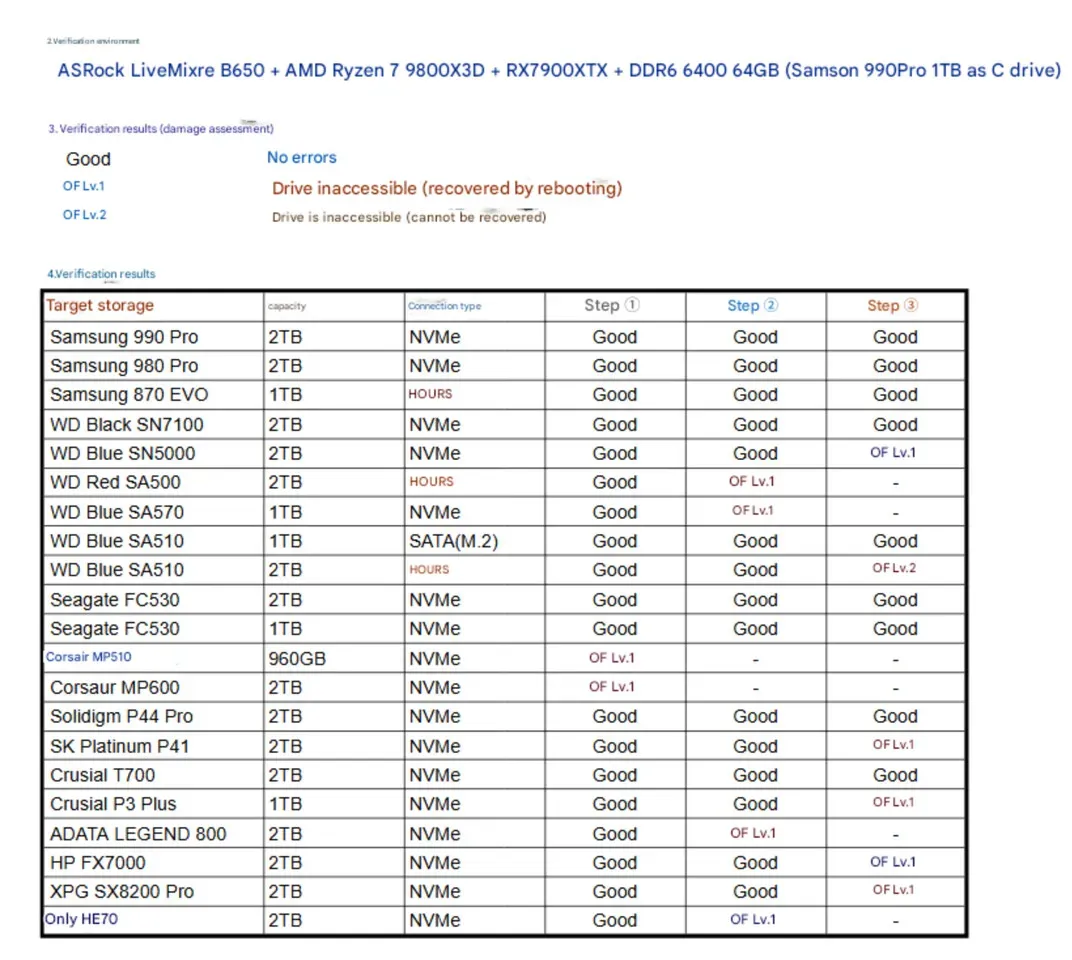
Task: Select the Step ② column header
Action: pos(753,306)
